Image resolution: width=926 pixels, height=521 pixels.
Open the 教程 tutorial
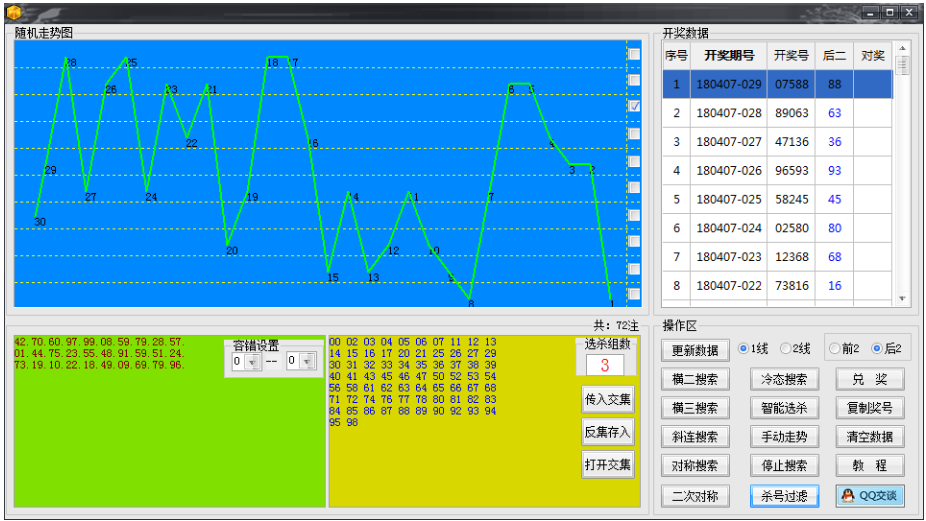(x=869, y=465)
